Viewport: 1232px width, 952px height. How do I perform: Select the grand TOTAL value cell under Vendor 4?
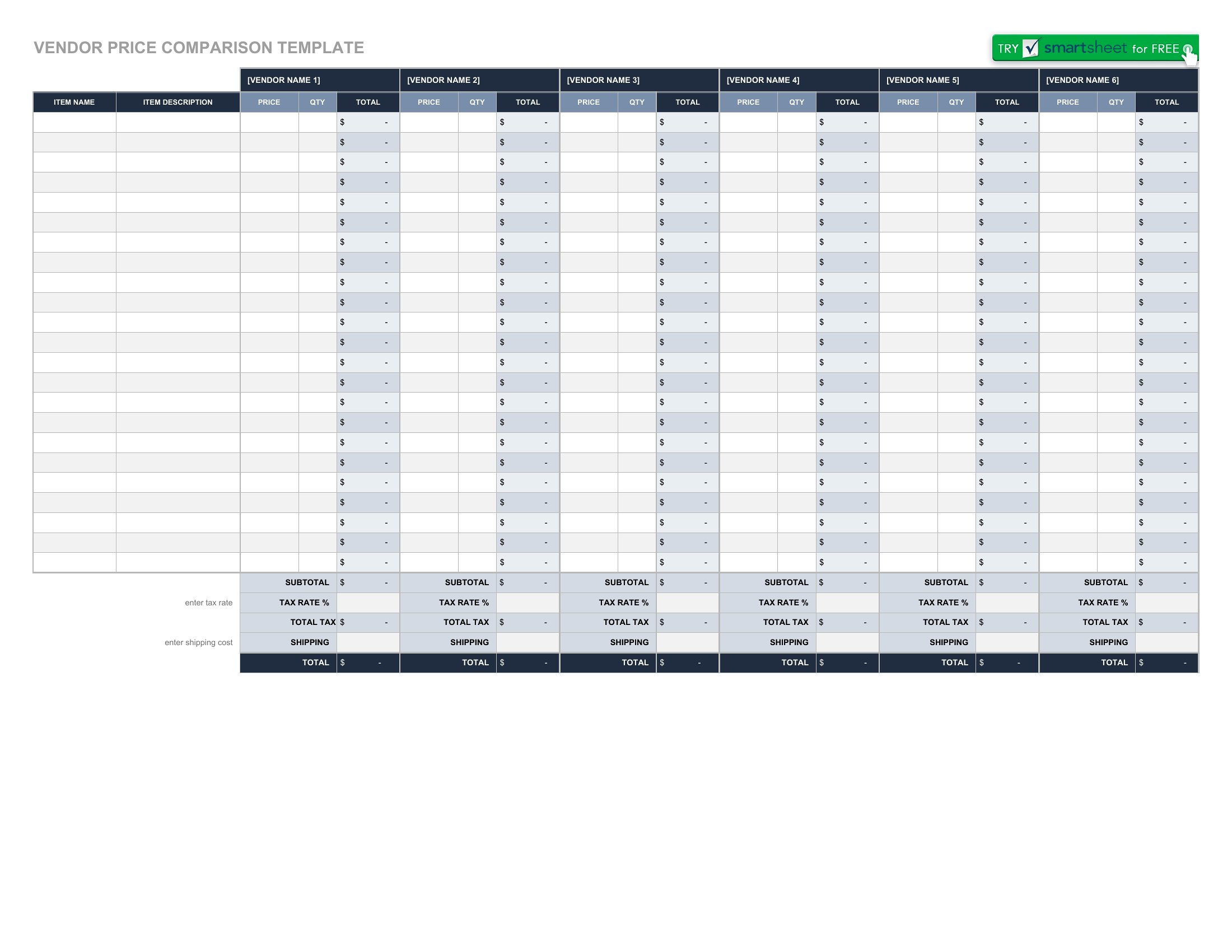pos(847,662)
